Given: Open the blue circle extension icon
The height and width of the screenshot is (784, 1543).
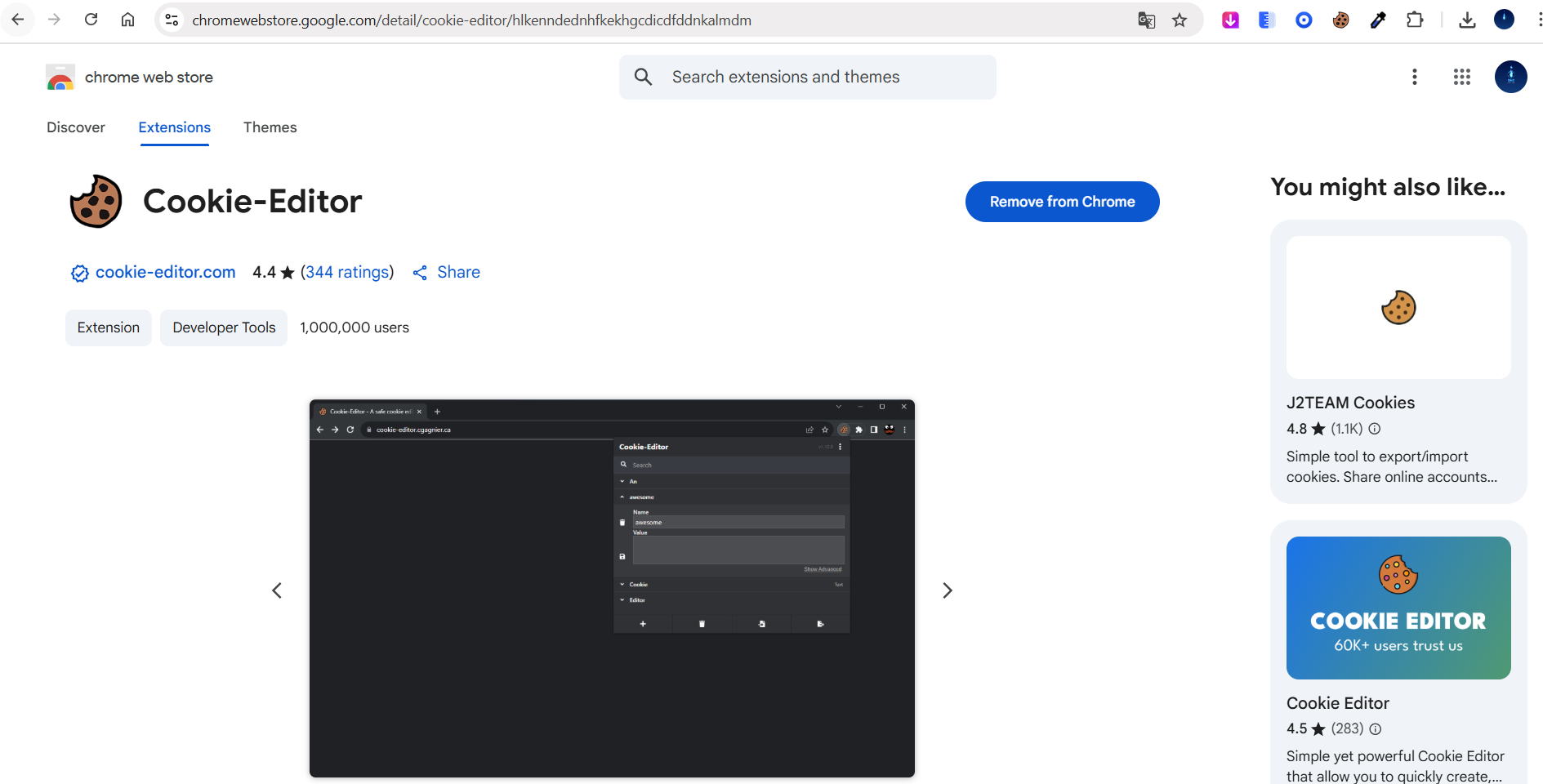Looking at the screenshot, I should click(x=1304, y=20).
